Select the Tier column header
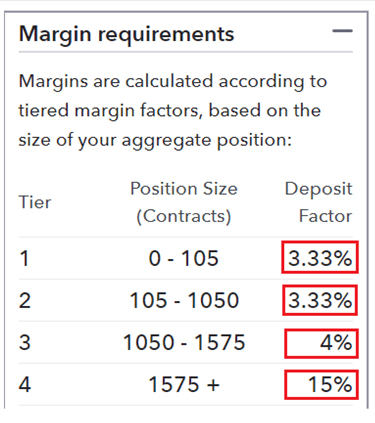Image resolution: width=375 pixels, height=423 pixels. coord(35,202)
